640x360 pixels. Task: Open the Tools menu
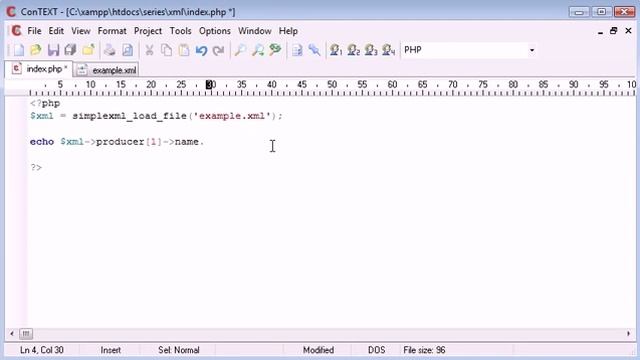(180, 31)
